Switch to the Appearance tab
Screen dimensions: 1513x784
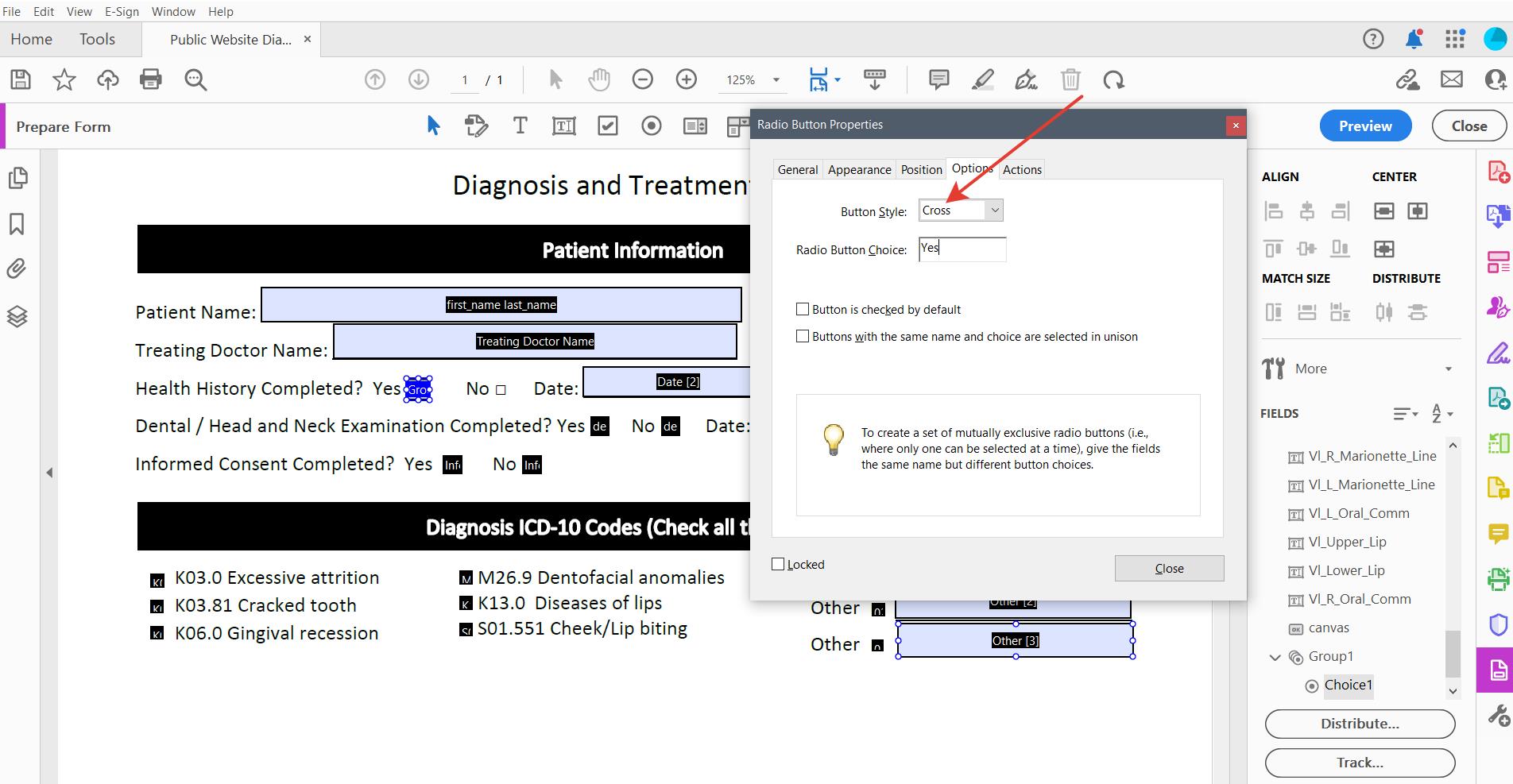click(x=859, y=169)
